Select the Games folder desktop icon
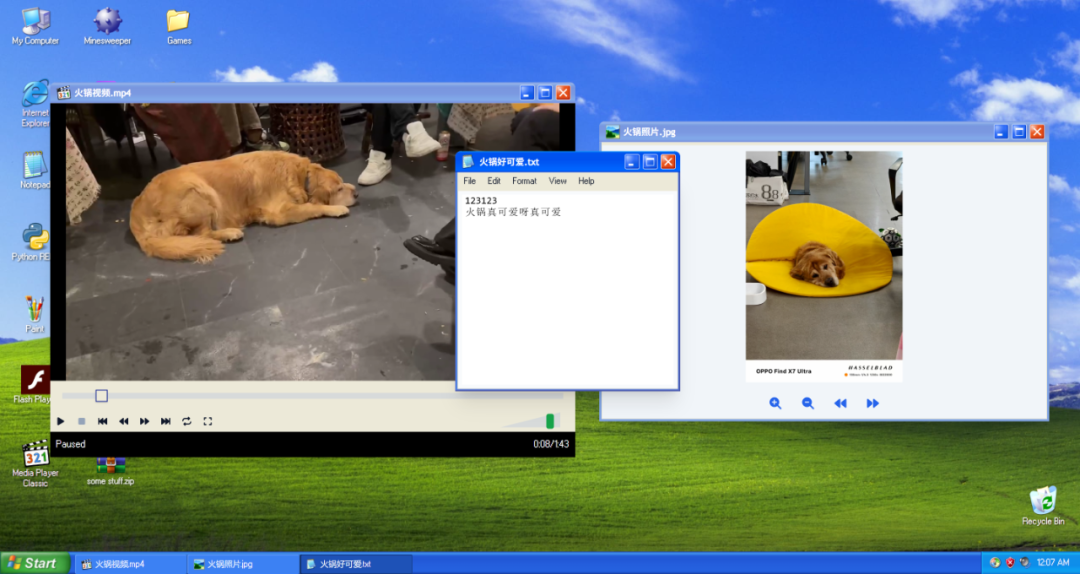 tap(178, 27)
